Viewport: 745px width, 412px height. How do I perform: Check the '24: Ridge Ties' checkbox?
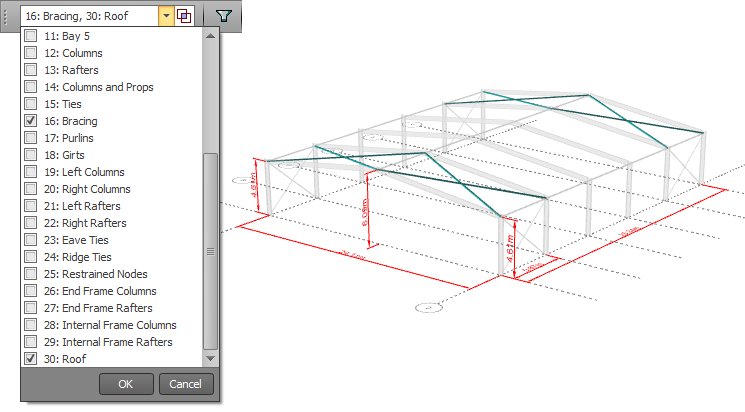30,257
